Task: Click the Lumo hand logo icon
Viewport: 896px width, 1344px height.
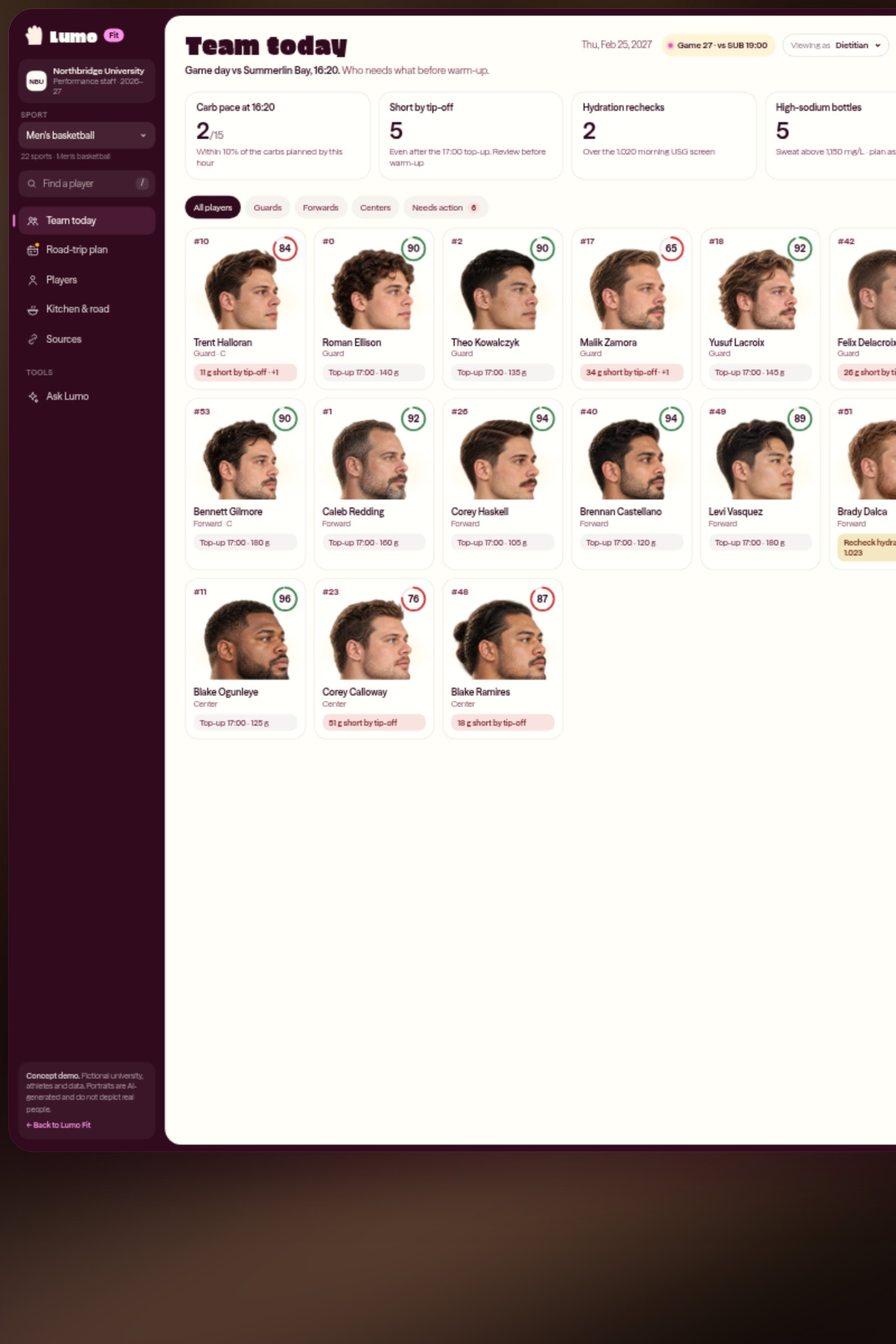Action: [x=34, y=35]
